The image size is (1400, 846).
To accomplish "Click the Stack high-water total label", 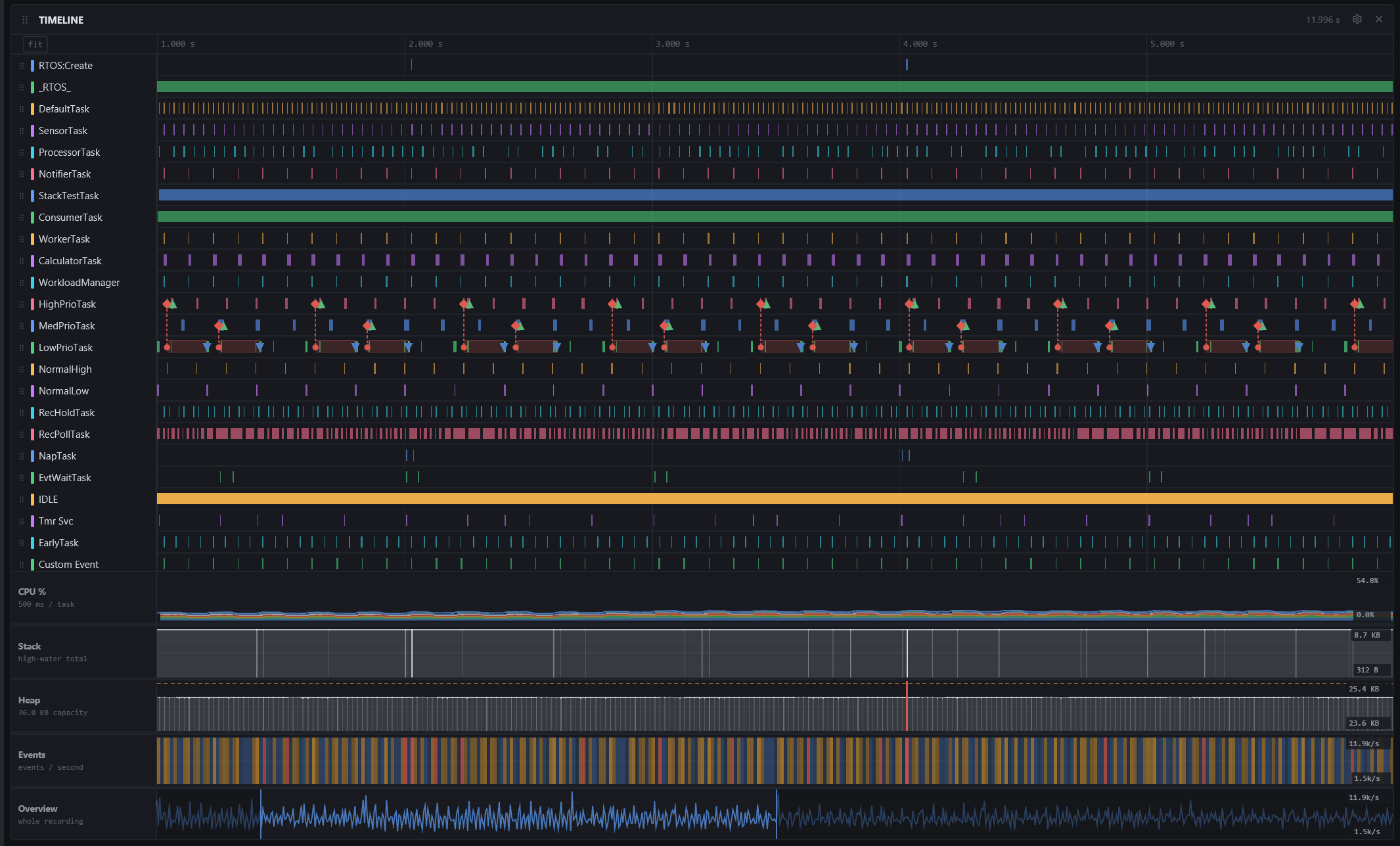I will coord(53,659).
